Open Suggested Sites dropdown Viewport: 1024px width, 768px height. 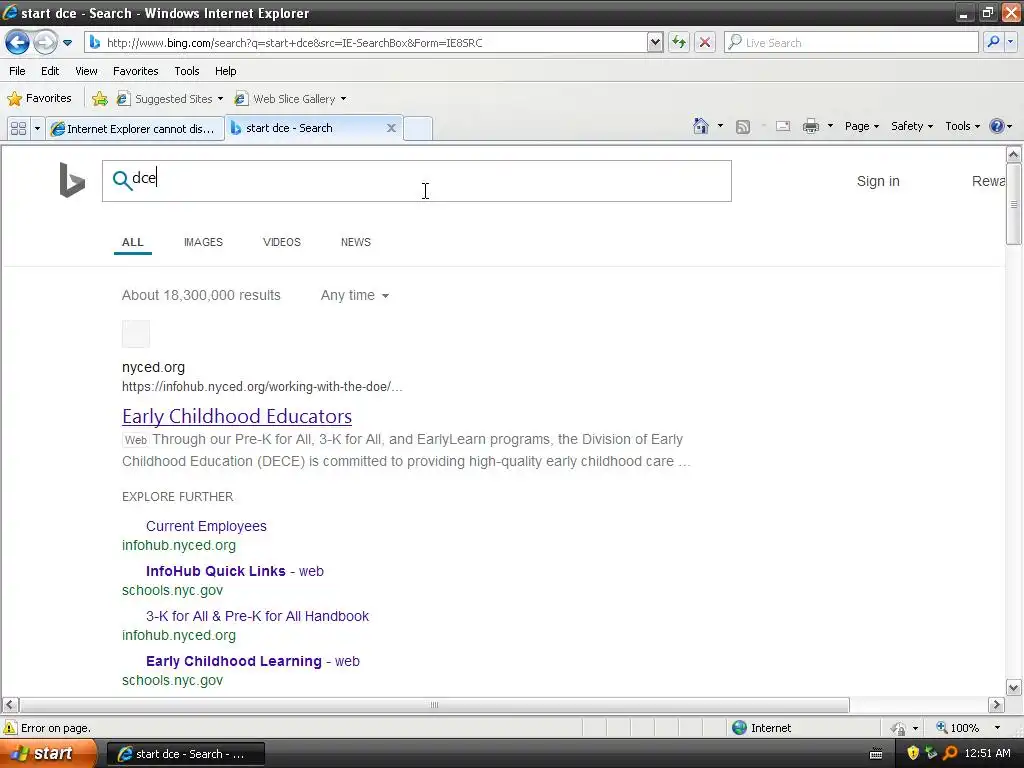click(169, 99)
